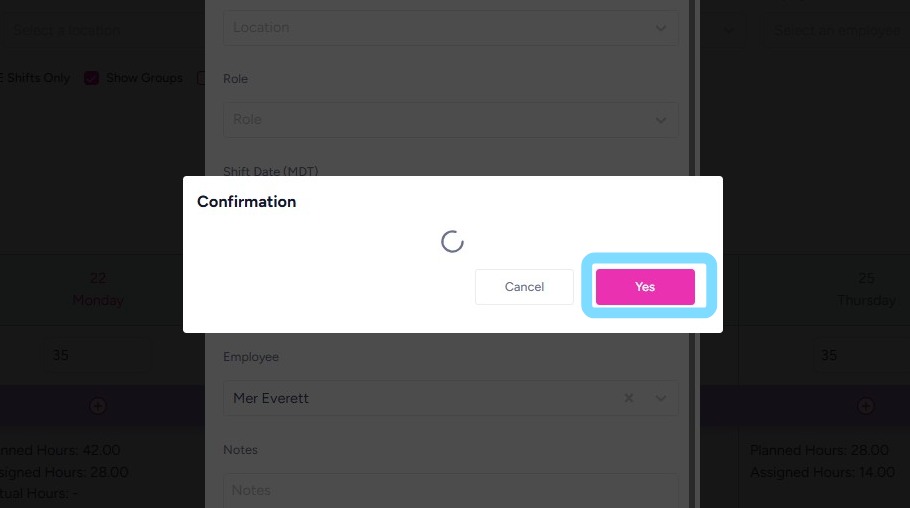Expand the Employee dropdown arrow
910x508 pixels.
[660, 398]
